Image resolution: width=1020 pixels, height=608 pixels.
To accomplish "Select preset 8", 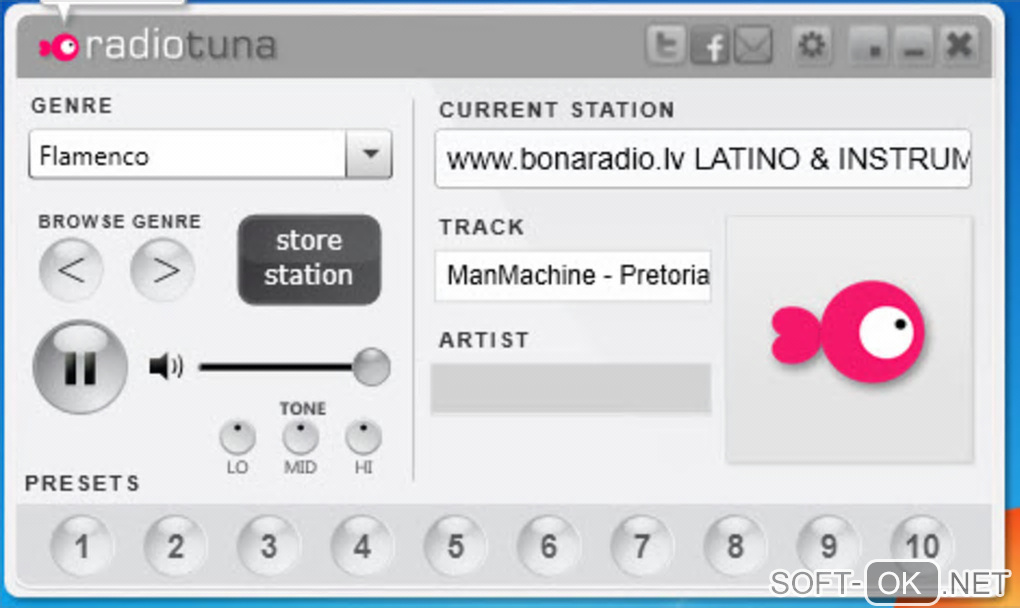I will [x=736, y=546].
